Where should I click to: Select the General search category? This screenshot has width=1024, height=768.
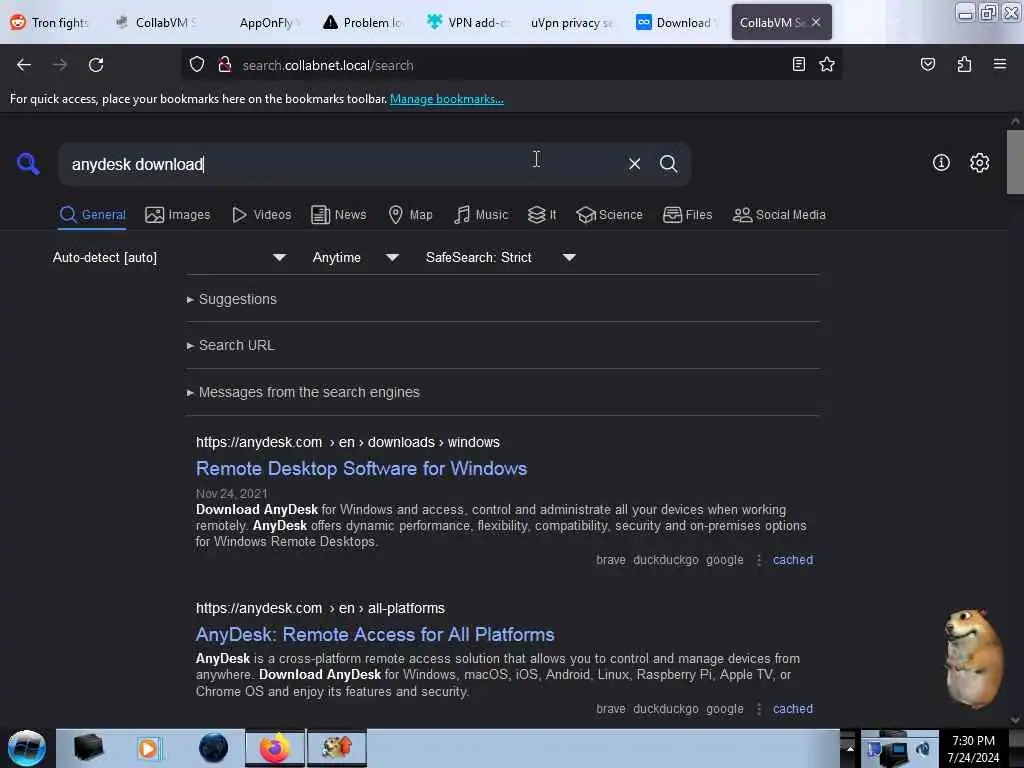click(x=92, y=214)
